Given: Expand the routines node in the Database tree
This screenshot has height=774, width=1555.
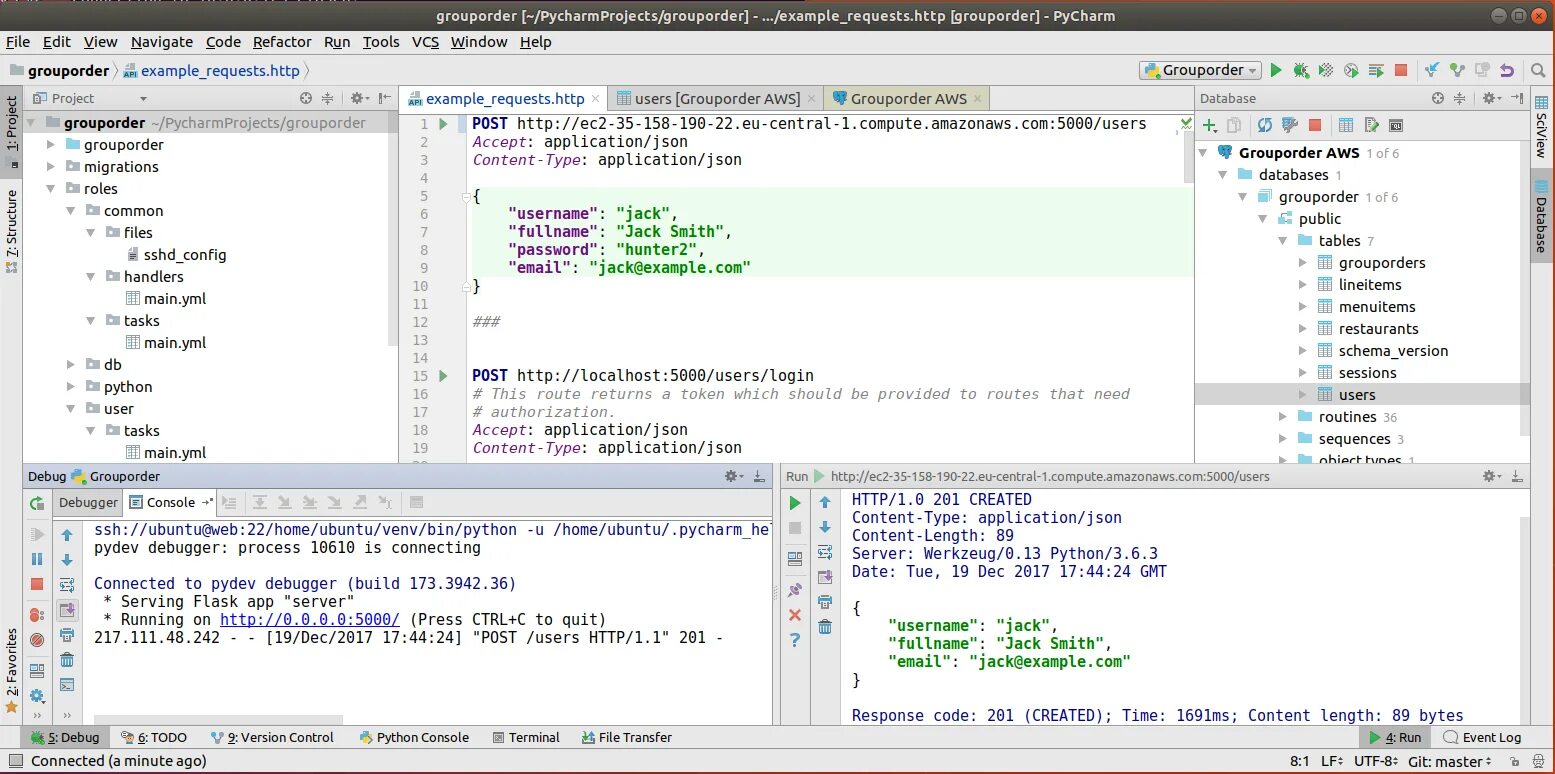Looking at the screenshot, I should point(1283,417).
